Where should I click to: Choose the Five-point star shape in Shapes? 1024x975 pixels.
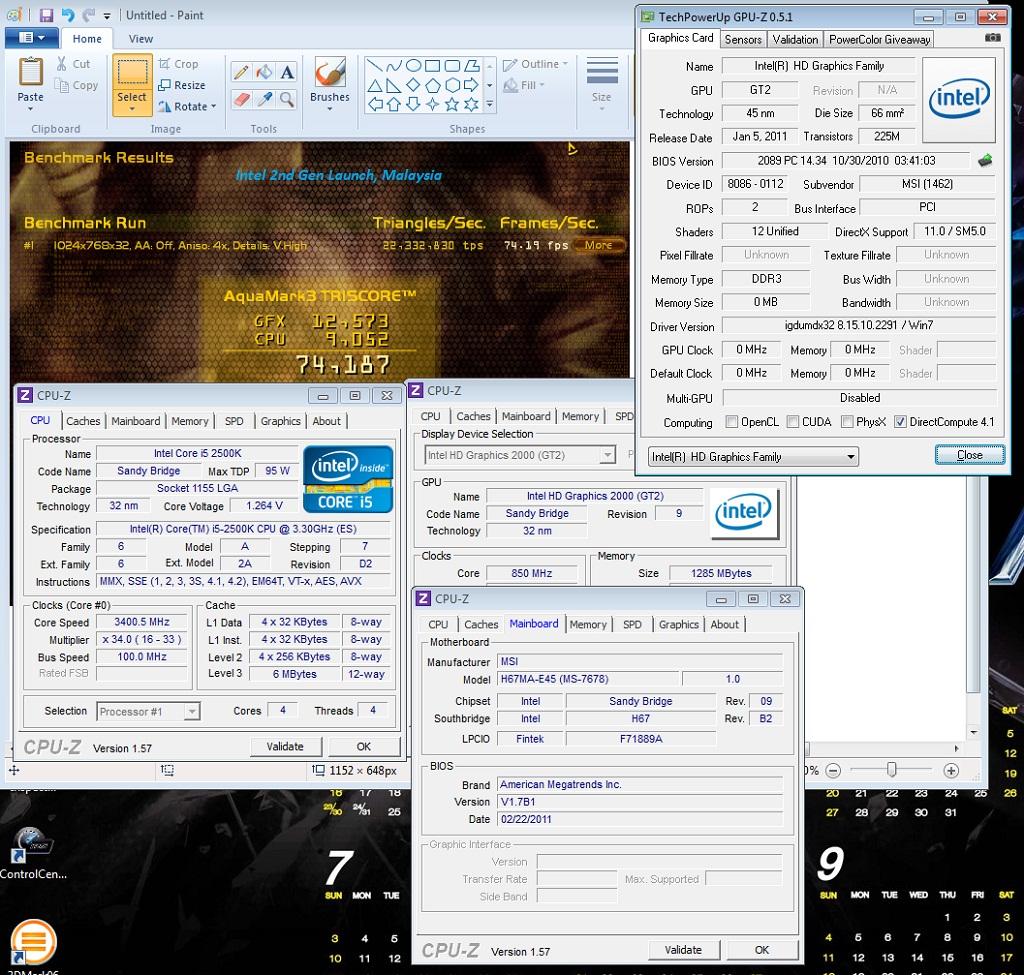click(x=452, y=104)
